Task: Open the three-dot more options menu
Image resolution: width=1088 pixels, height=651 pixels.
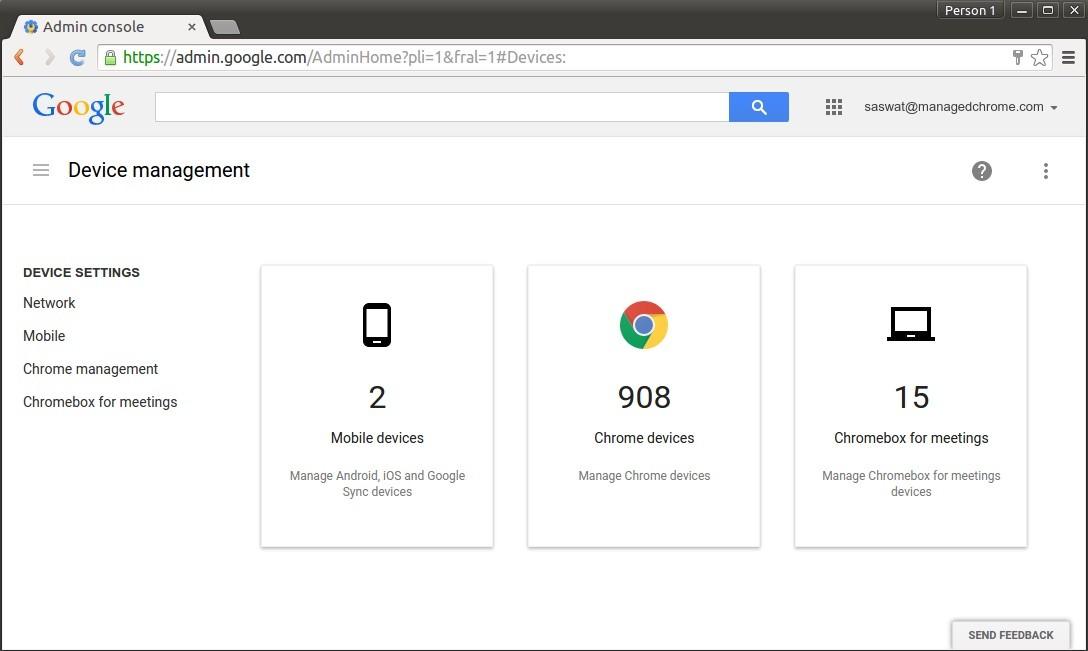Action: point(1045,171)
